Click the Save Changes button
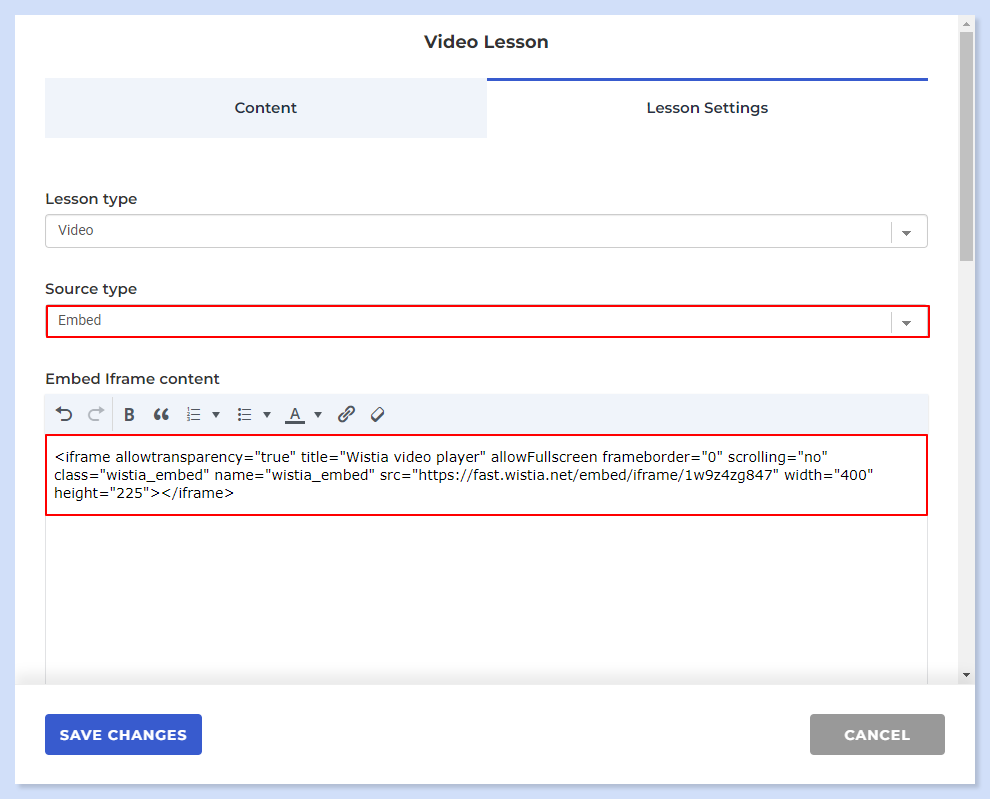The height and width of the screenshot is (799, 990). coord(123,735)
